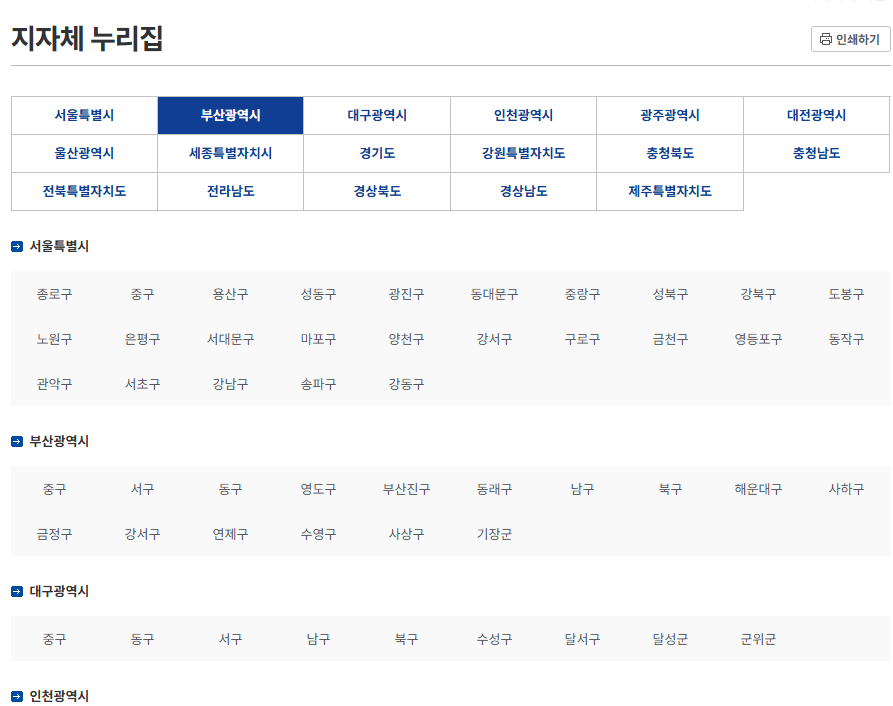Click the 관악구 link
Image resolution: width=893 pixels, height=706 pixels.
(55, 384)
